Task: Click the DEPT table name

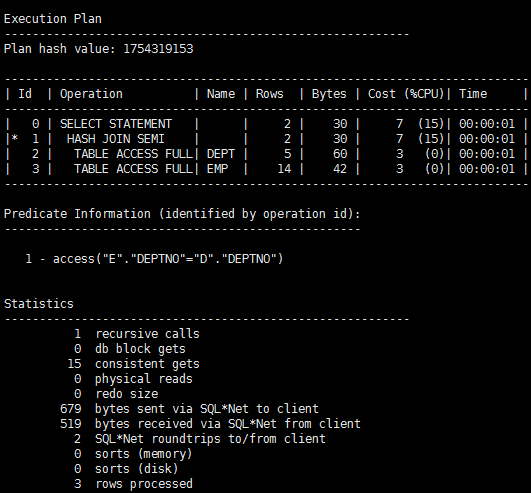Action: point(221,154)
